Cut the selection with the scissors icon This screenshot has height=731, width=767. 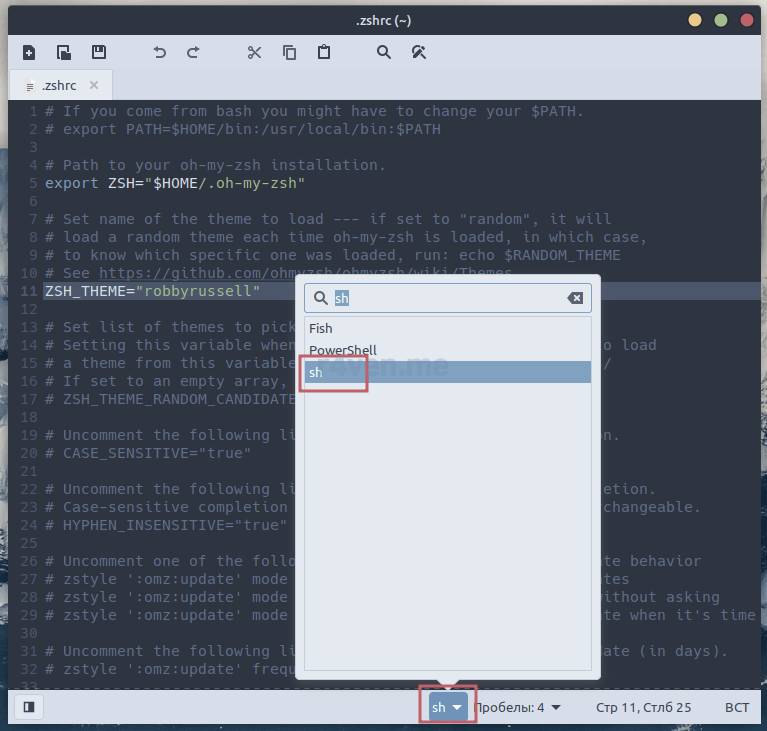pos(254,52)
